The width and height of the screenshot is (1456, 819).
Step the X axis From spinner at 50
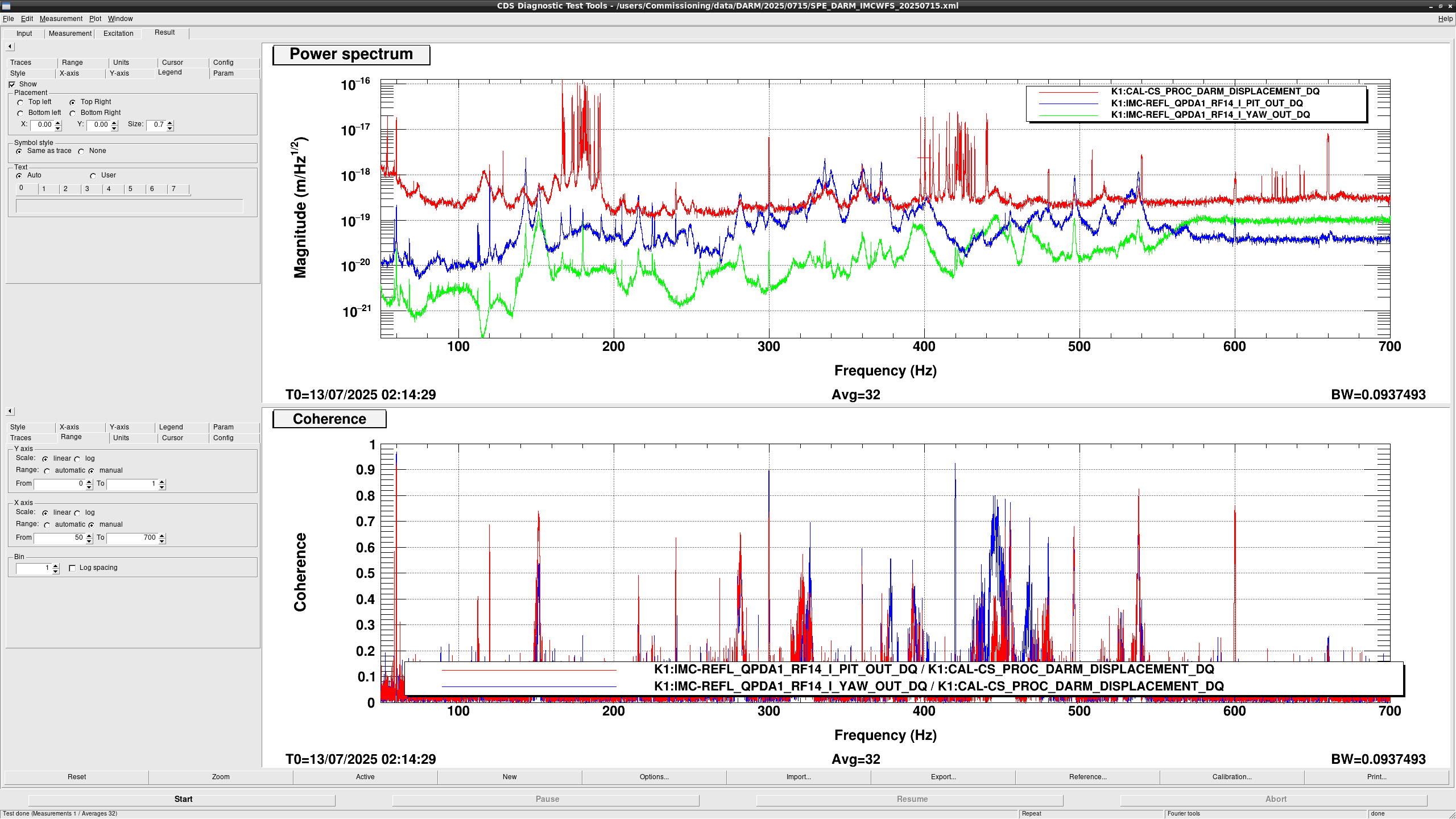click(x=89, y=538)
